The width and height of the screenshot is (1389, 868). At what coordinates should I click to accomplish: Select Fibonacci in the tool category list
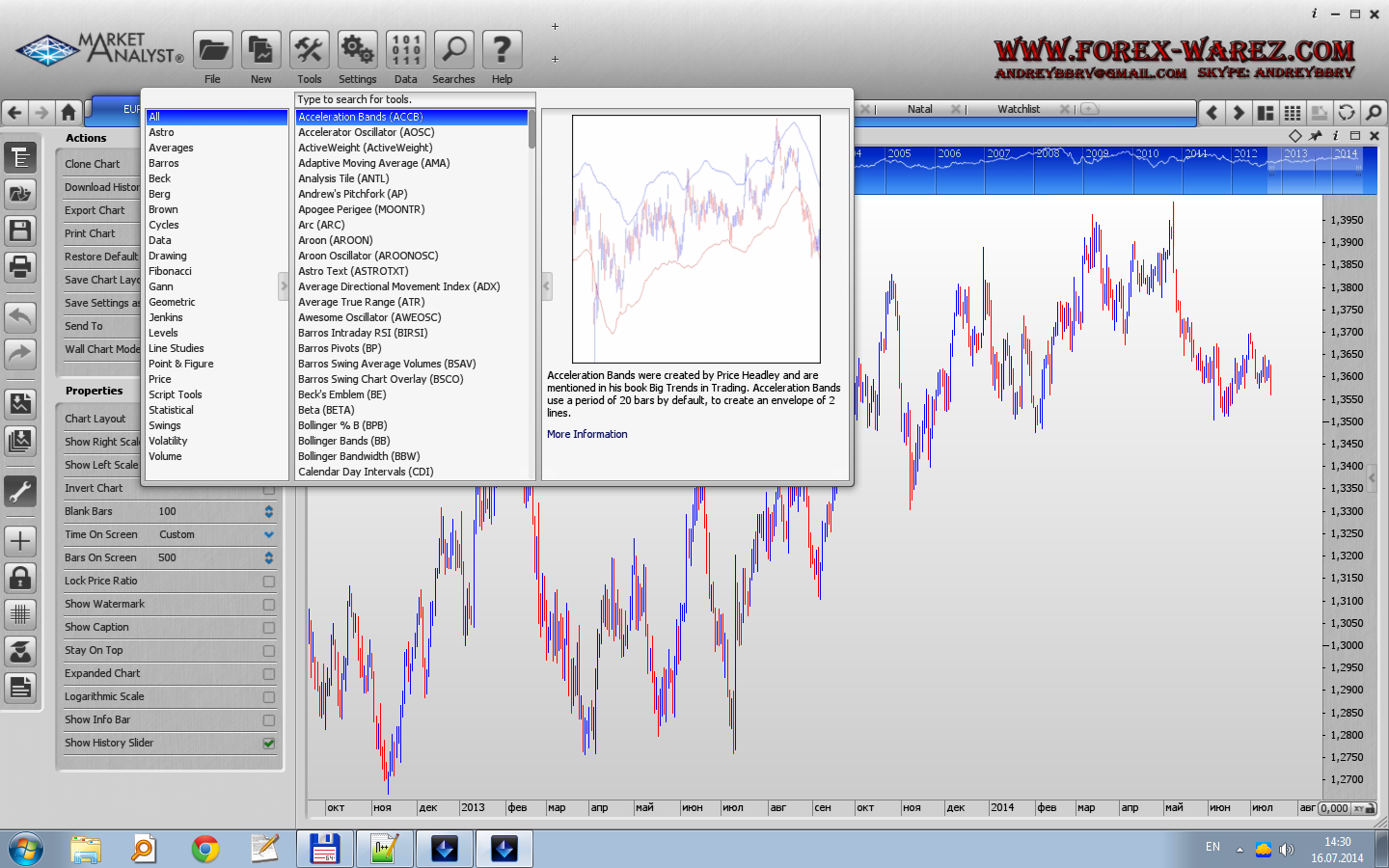171,271
